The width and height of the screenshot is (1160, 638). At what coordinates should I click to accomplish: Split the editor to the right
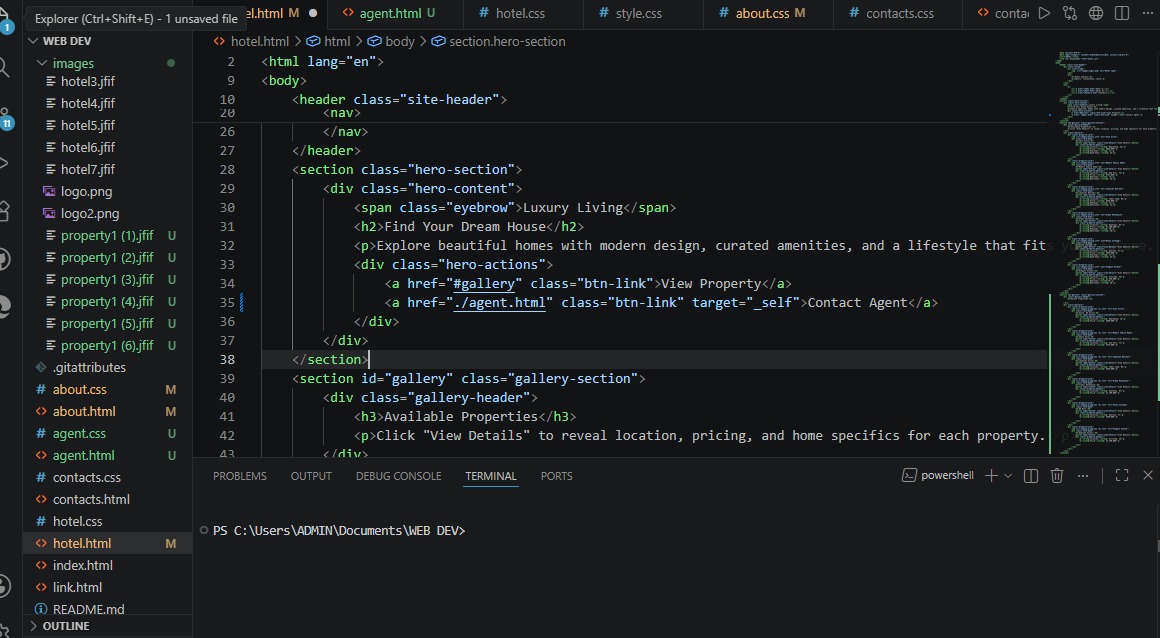tap(1122, 13)
